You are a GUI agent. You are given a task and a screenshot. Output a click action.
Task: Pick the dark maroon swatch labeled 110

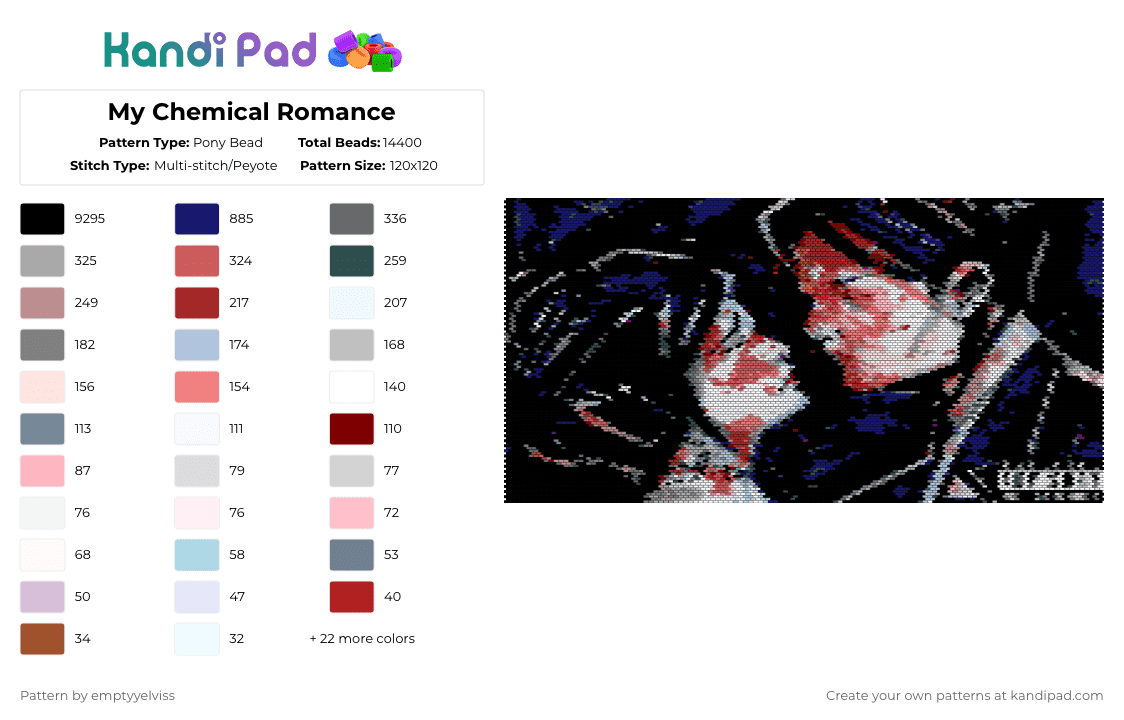[352, 429]
